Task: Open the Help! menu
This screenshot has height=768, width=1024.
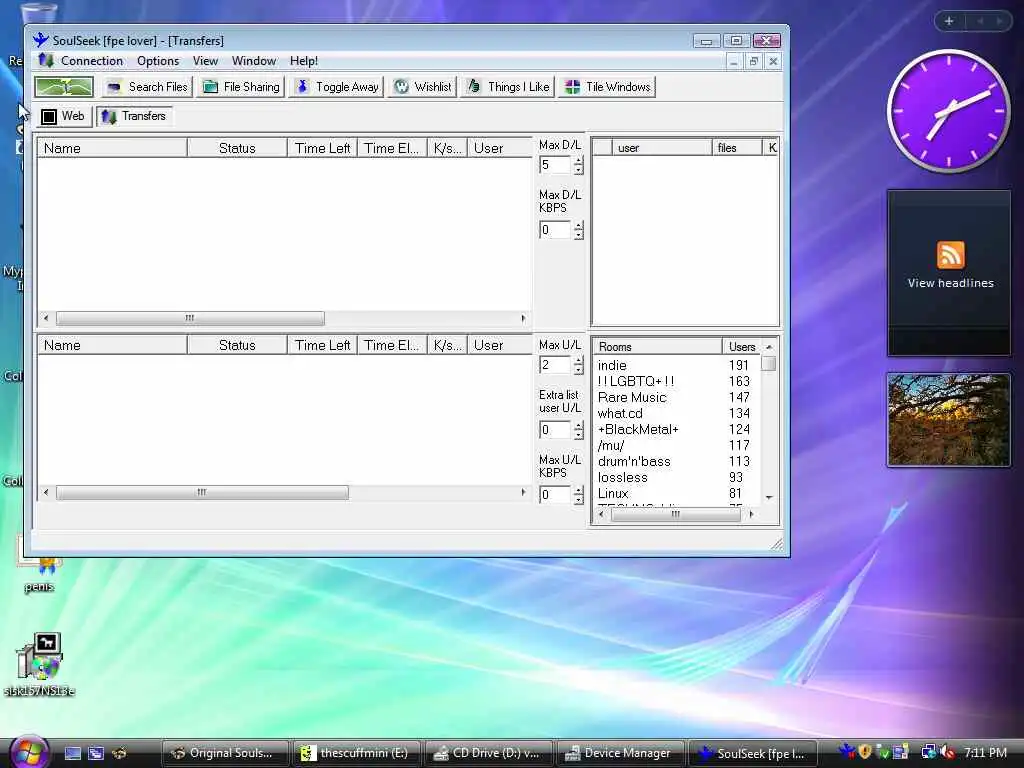Action: coord(304,61)
